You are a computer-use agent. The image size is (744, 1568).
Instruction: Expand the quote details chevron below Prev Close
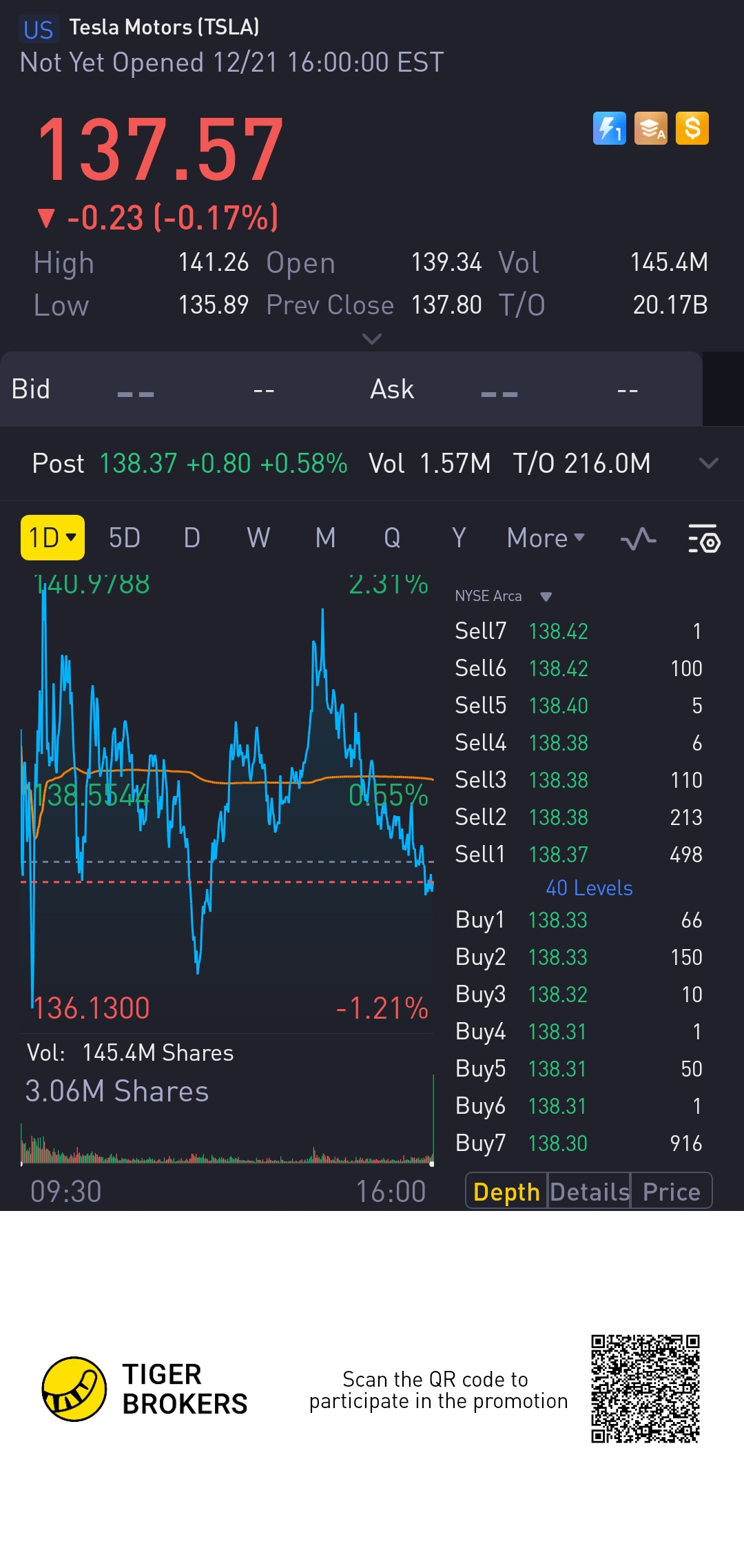pos(372,339)
